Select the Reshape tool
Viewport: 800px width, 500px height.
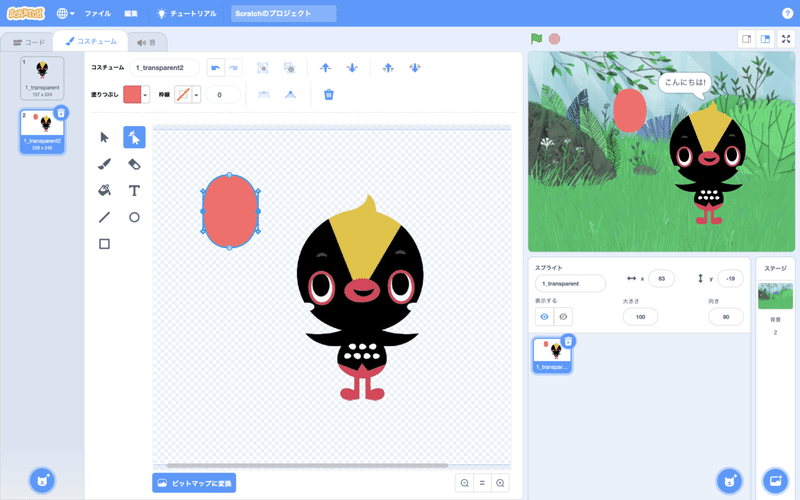(134, 137)
